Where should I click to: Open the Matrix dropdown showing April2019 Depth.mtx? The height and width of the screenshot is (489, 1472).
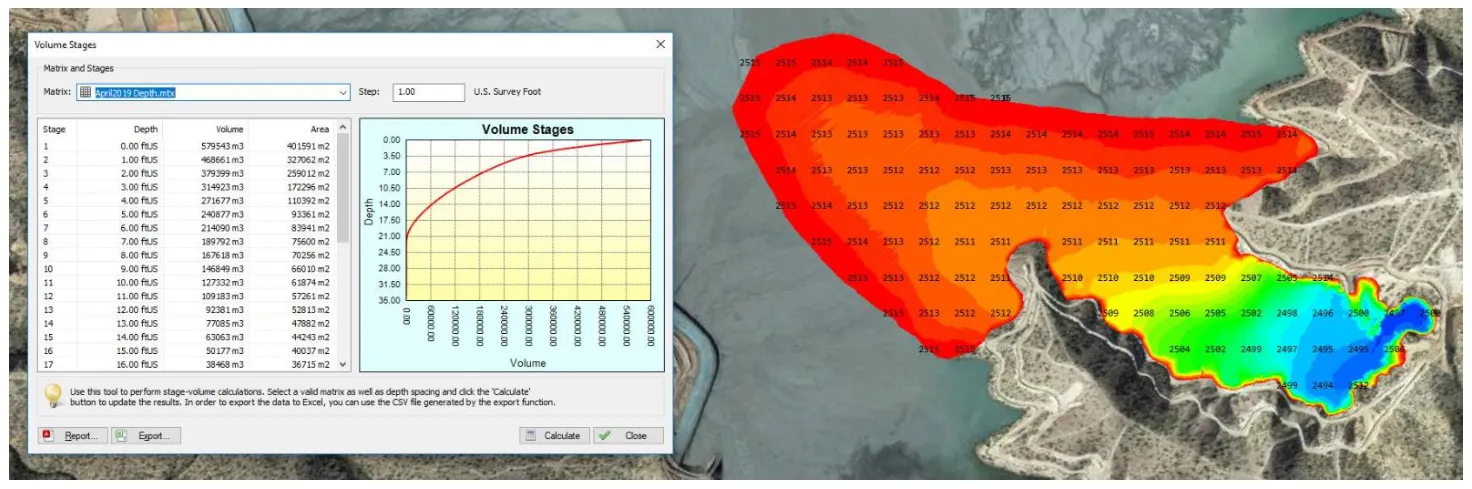[x=214, y=92]
